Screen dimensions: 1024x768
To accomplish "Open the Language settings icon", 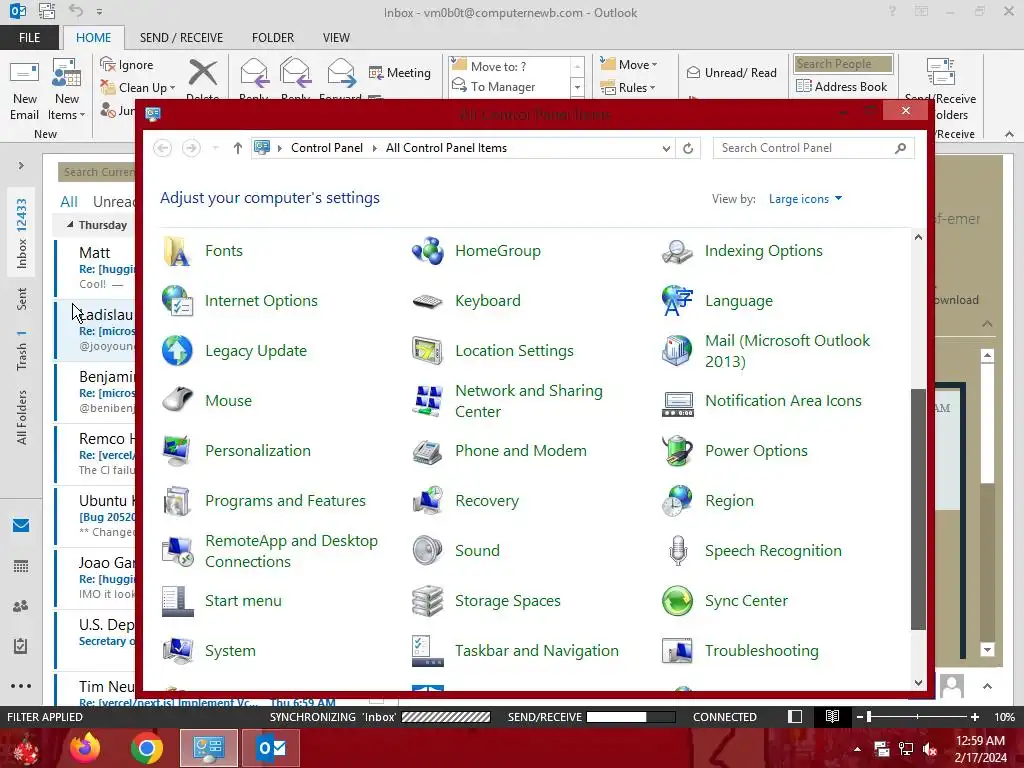I will tap(677, 301).
